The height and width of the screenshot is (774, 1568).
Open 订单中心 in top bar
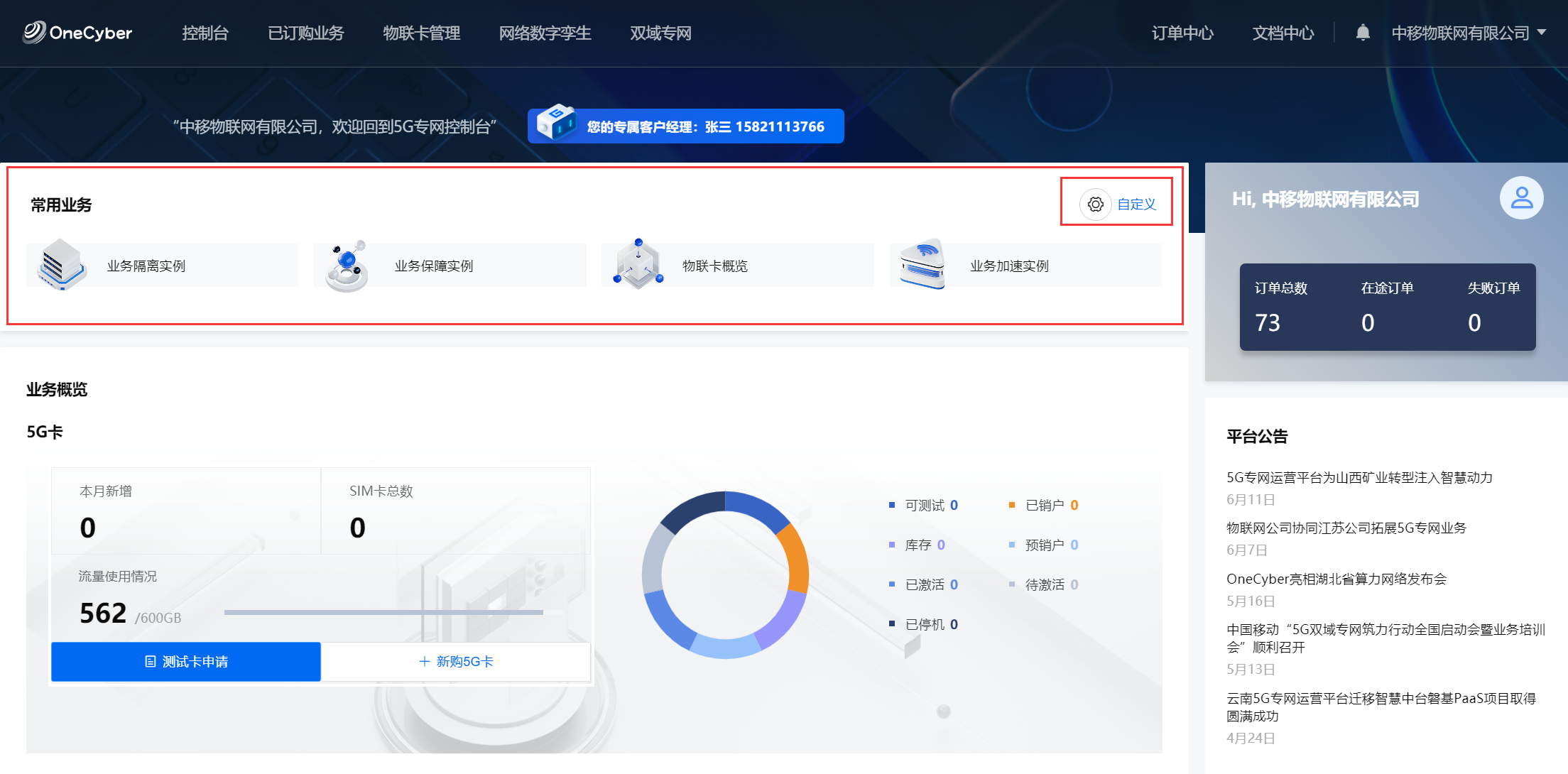click(x=1182, y=33)
